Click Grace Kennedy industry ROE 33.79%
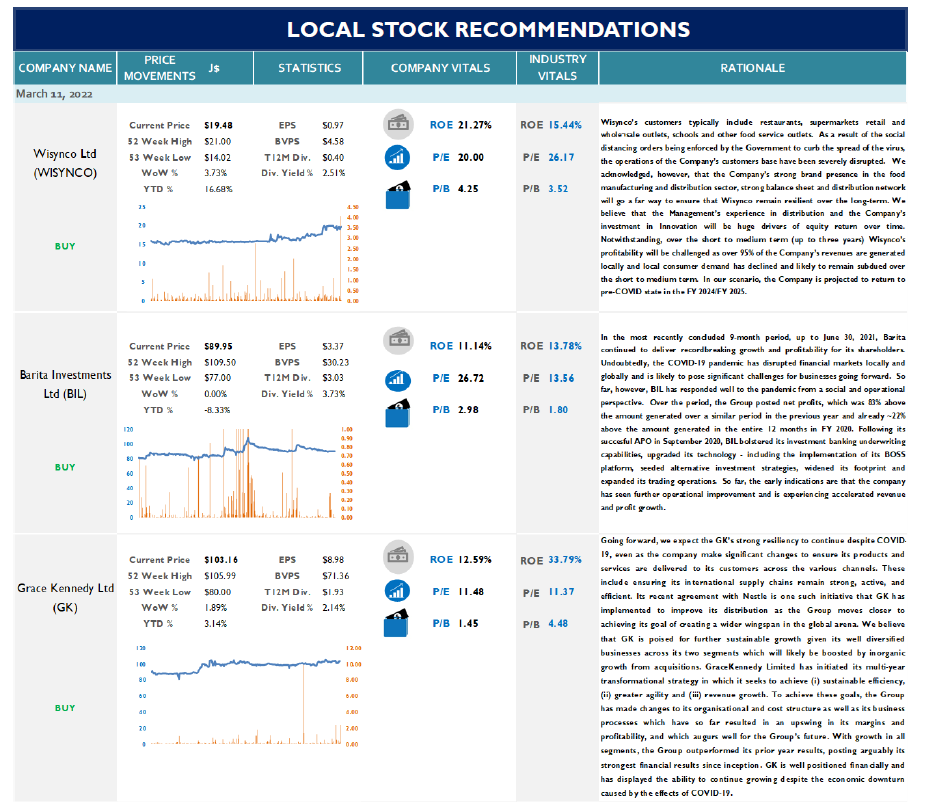 pos(565,560)
